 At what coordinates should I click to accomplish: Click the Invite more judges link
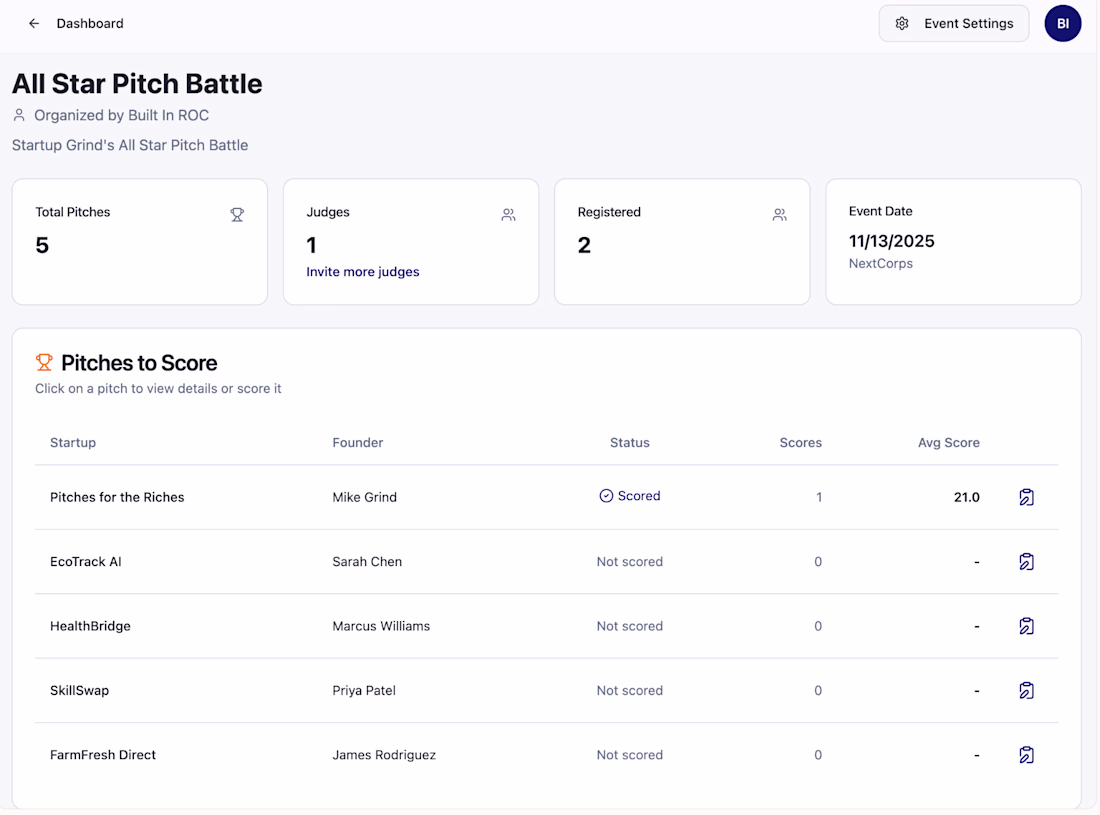[x=363, y=272]
